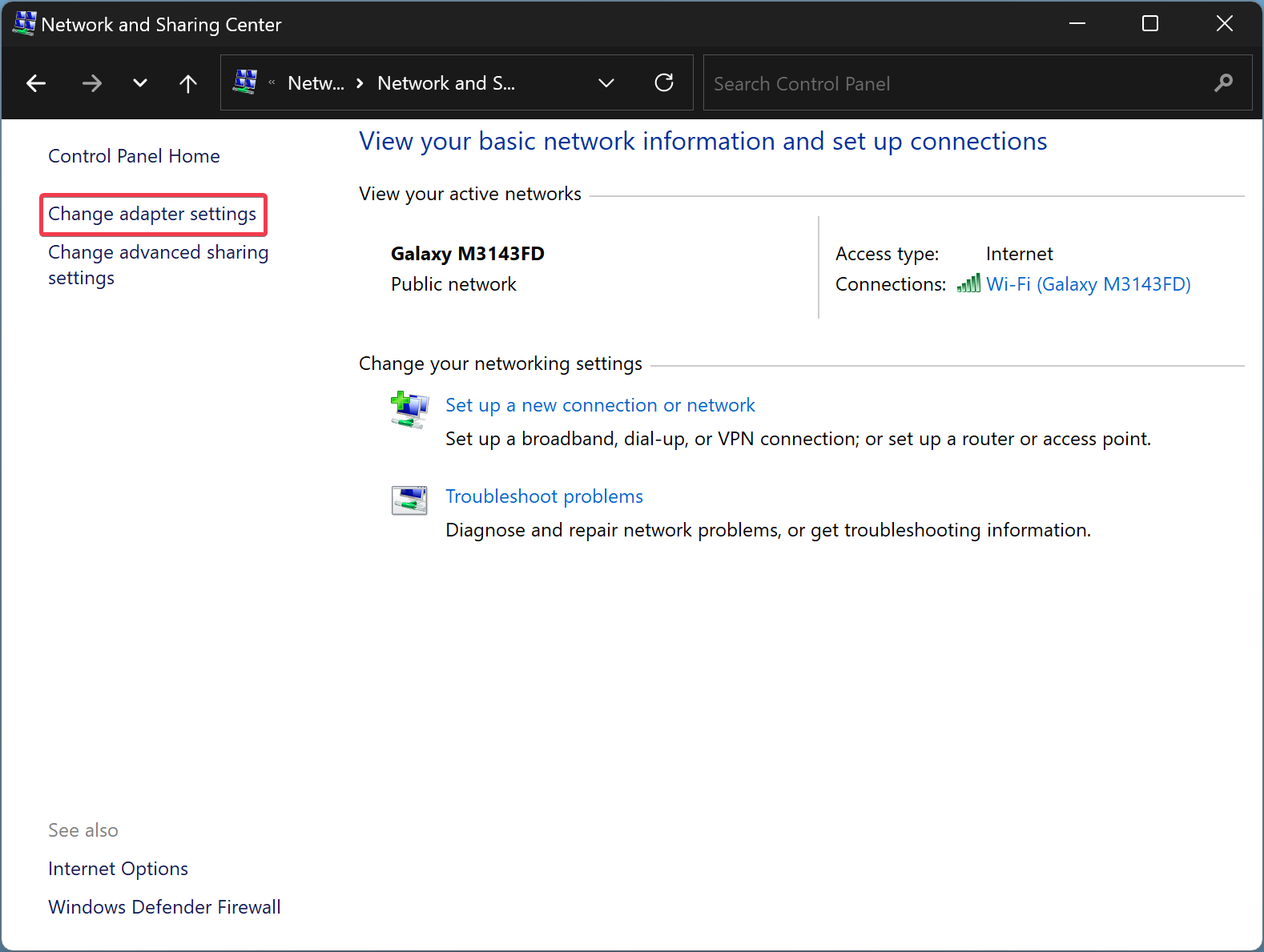Click the 'Galaxy M3143FD' network name

click(468, 254)
